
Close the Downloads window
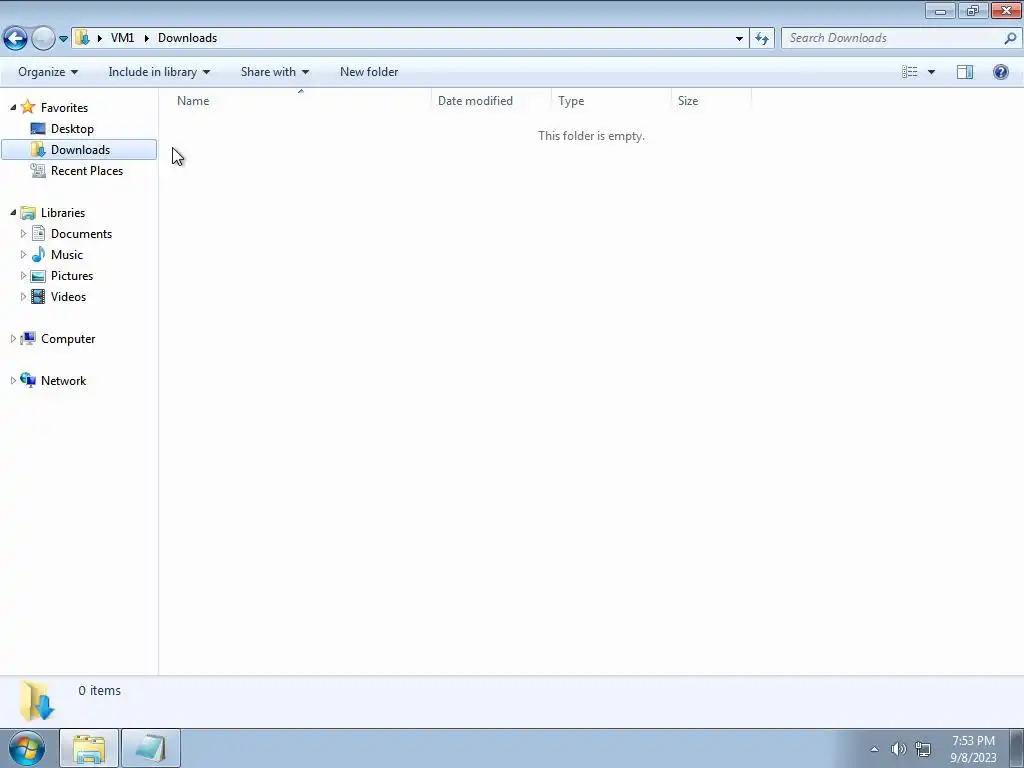pos(1006,10)
